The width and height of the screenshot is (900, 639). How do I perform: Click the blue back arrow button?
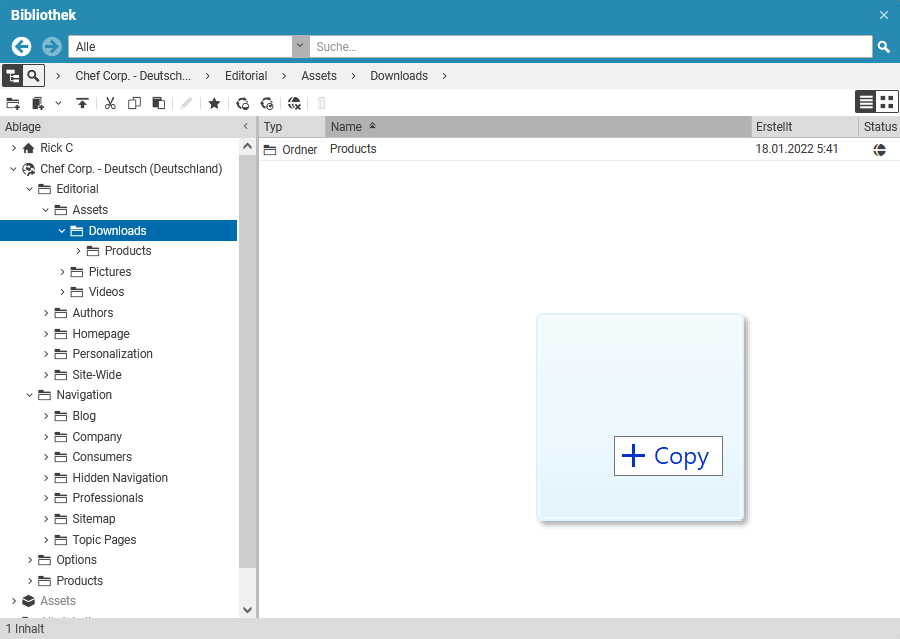click(x=21, y=47)
